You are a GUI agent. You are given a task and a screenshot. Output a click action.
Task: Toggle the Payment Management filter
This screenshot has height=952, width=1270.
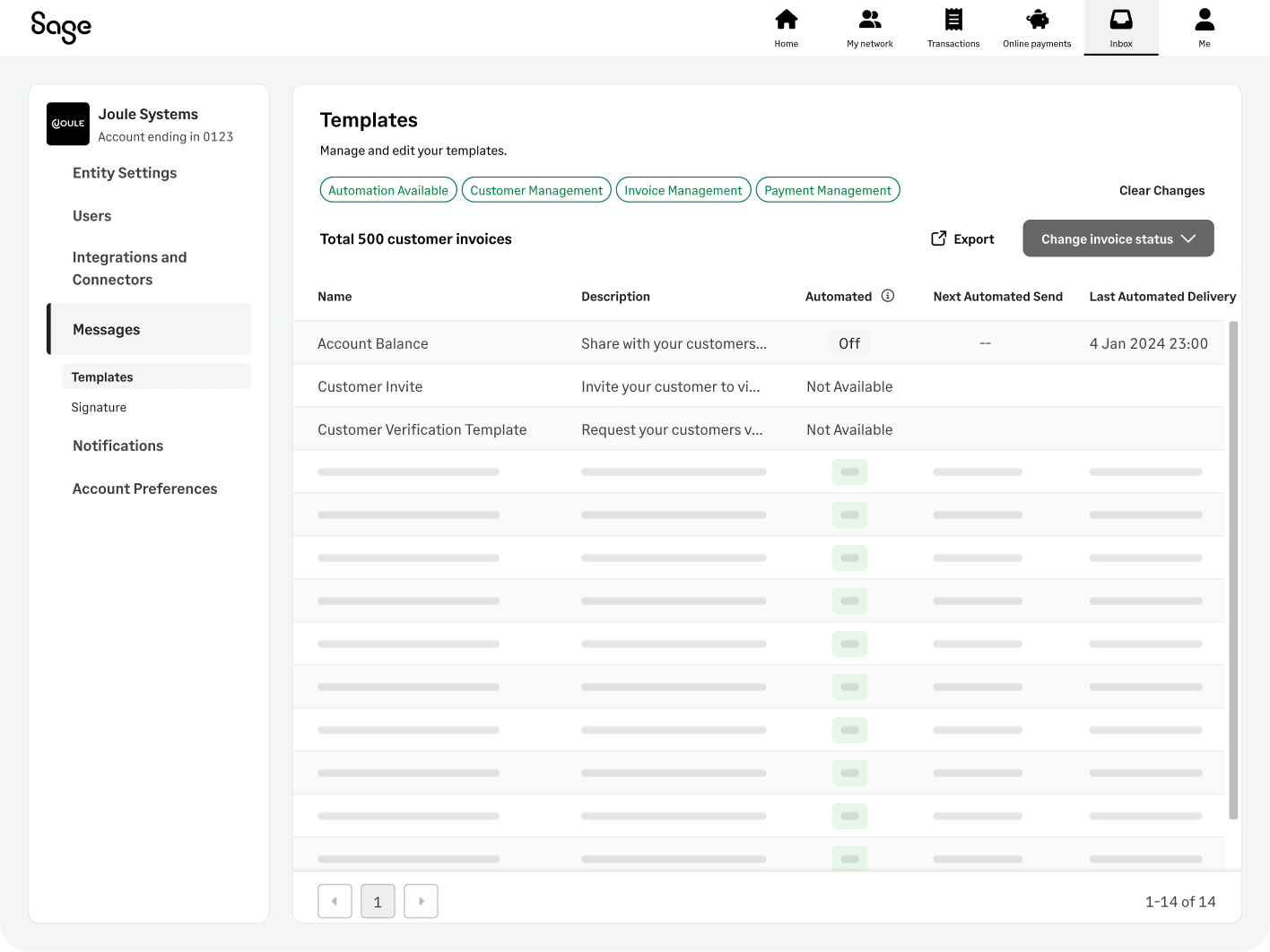pos(827,189)
